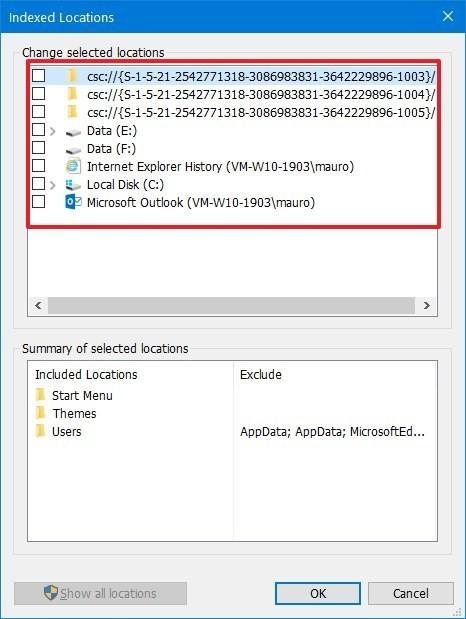Confirm with the OK button

318,593
